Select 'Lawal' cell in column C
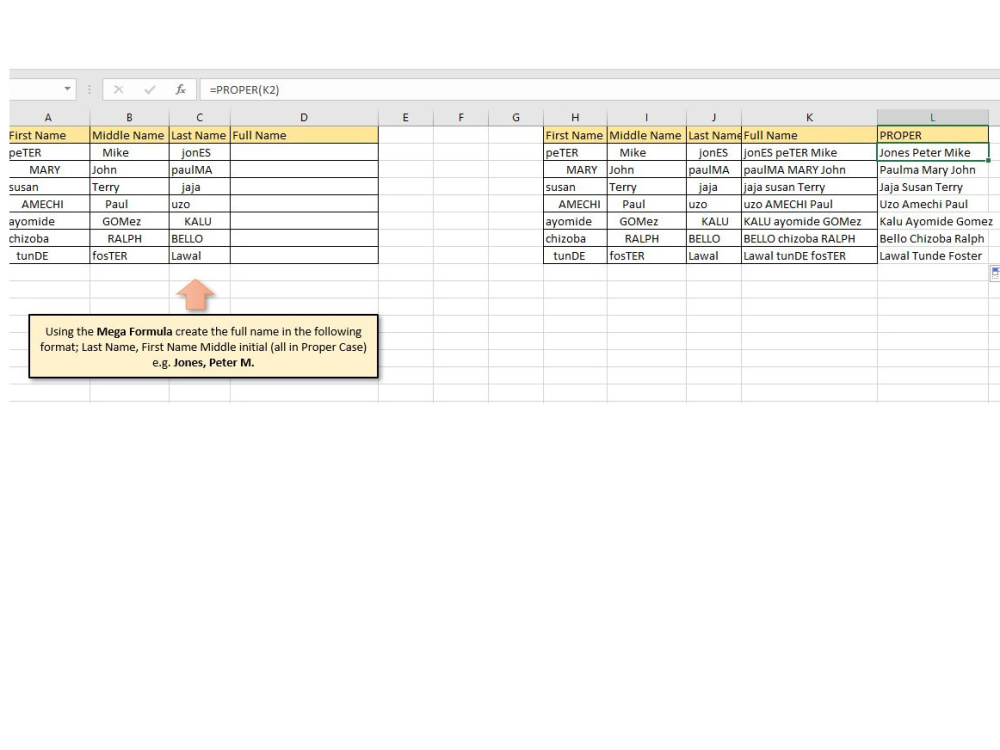 click(x=200, y=256)
